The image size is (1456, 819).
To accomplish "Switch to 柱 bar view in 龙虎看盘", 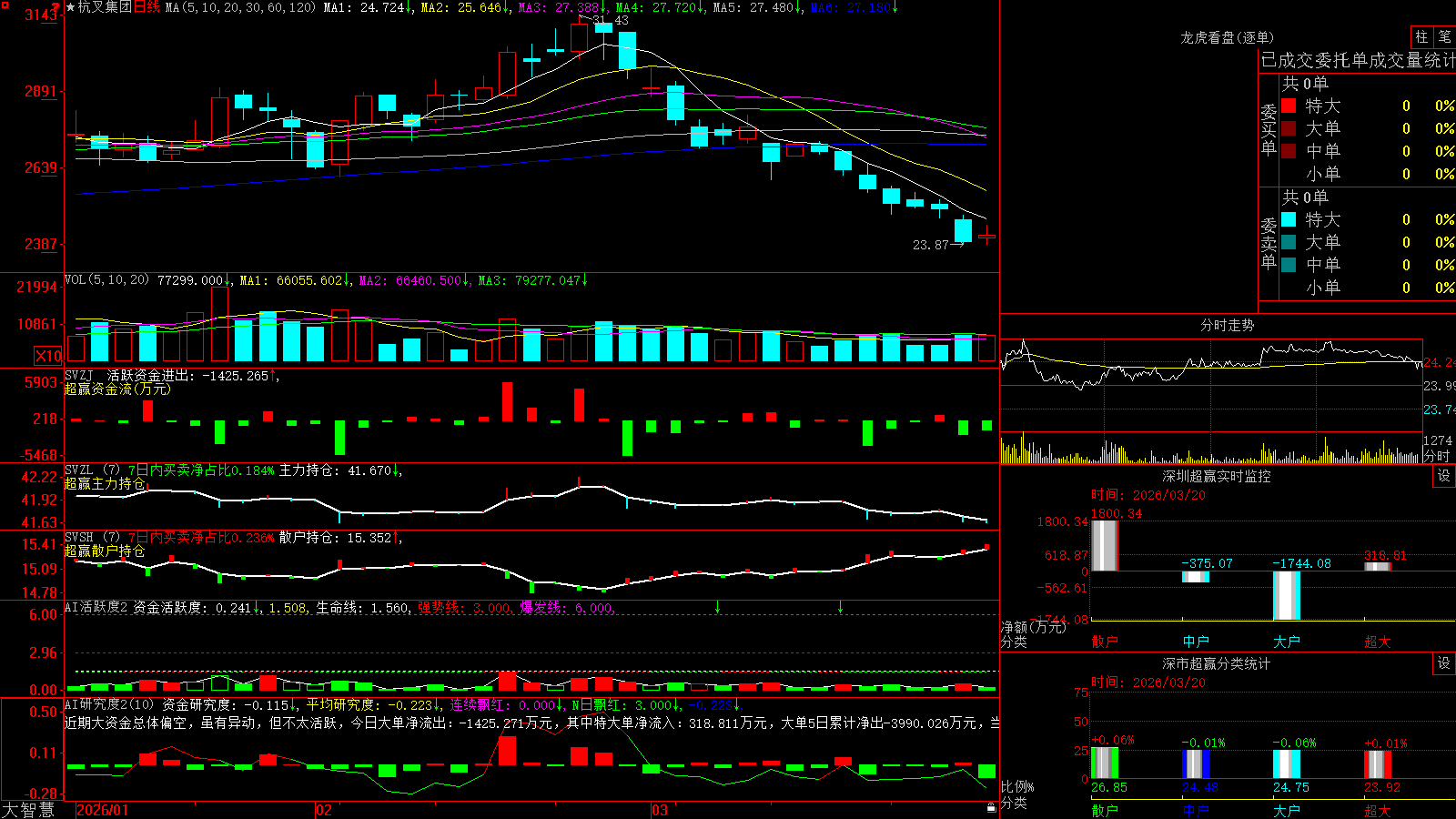I will 1421,36.
